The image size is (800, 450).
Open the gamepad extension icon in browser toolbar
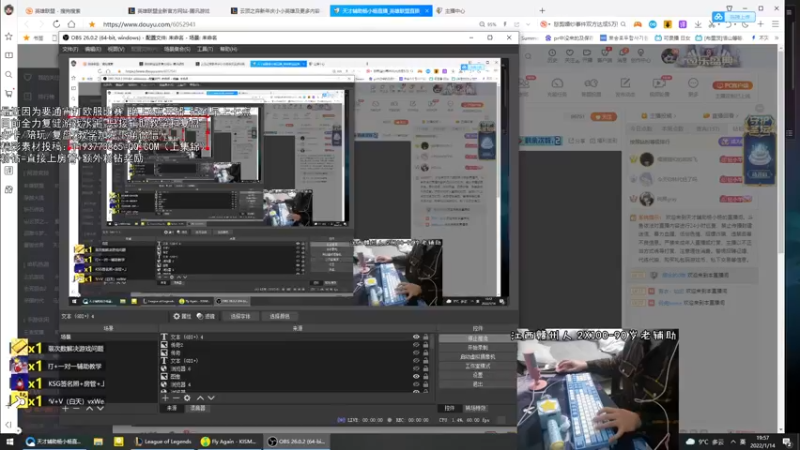(x=638, y=24)
